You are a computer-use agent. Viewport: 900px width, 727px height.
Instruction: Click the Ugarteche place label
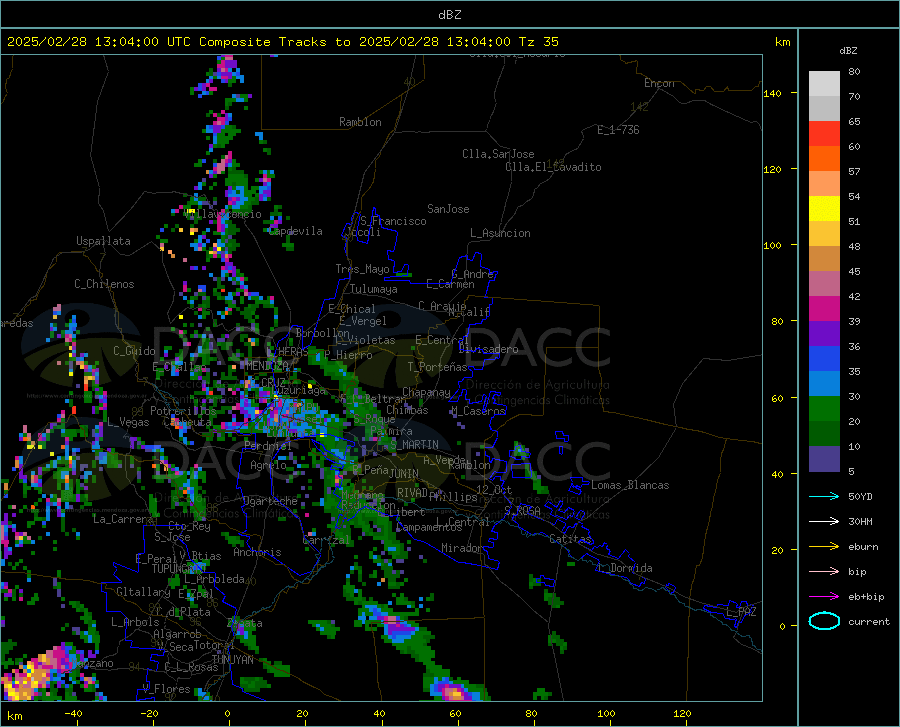tap(270, 501)
